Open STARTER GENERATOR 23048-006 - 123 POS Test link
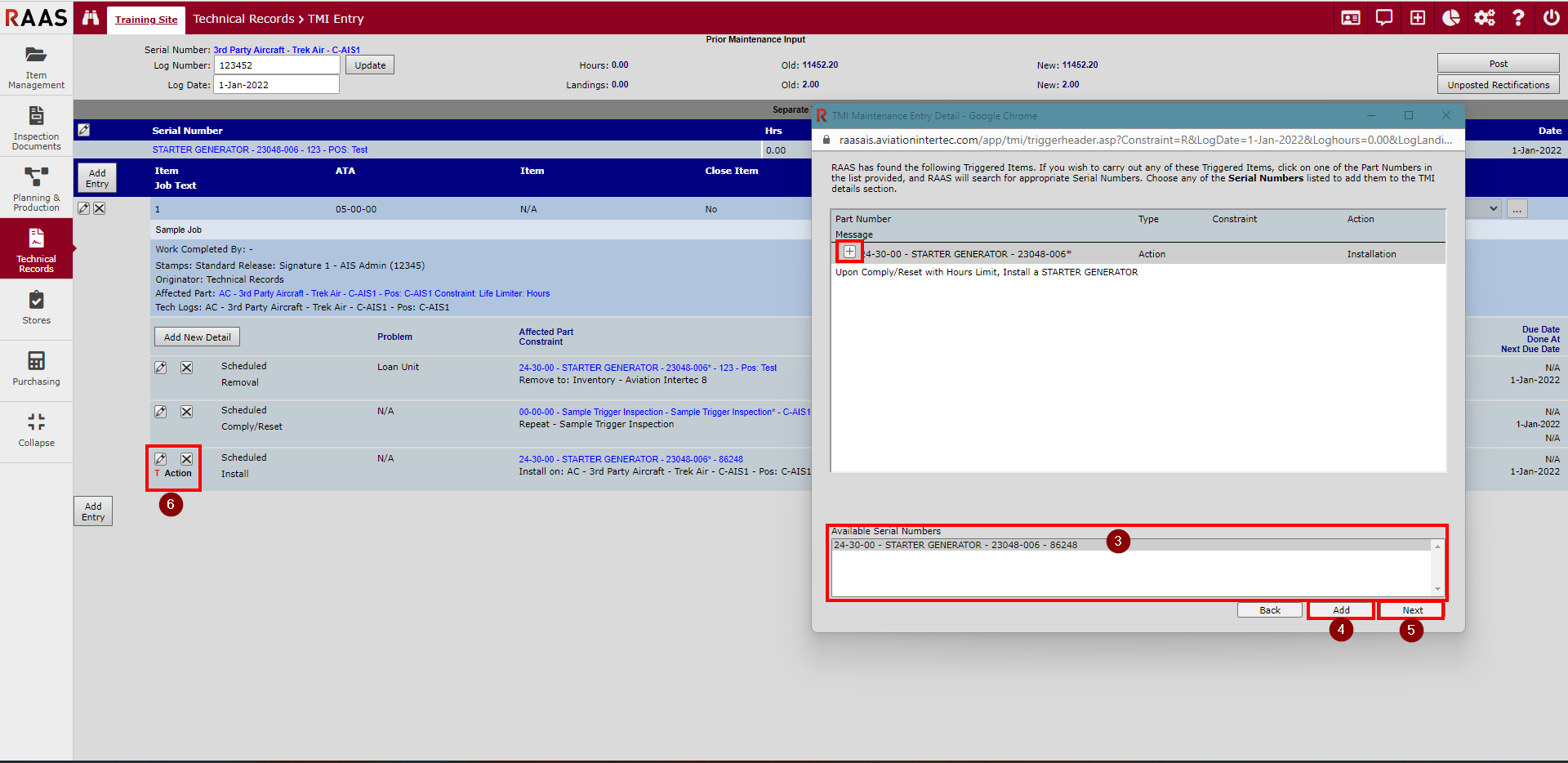This screenshot has width=1568, height=763. (x=260, y=149)
